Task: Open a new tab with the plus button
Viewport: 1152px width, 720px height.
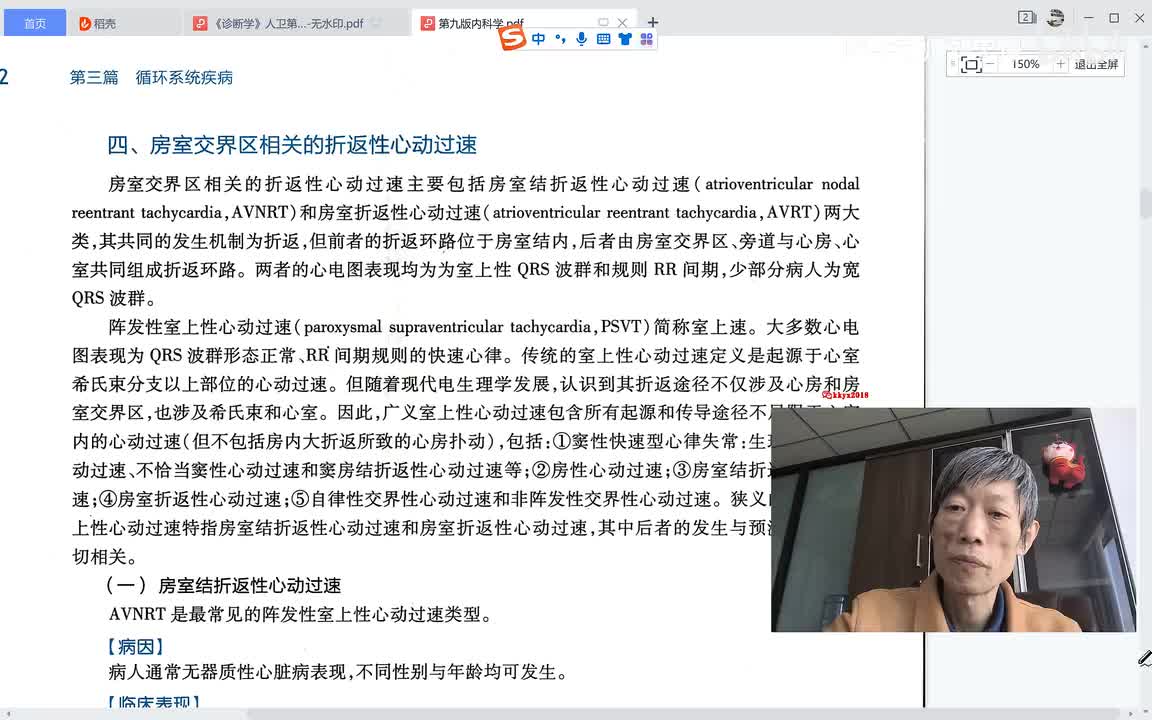Action: coord(653,22)
